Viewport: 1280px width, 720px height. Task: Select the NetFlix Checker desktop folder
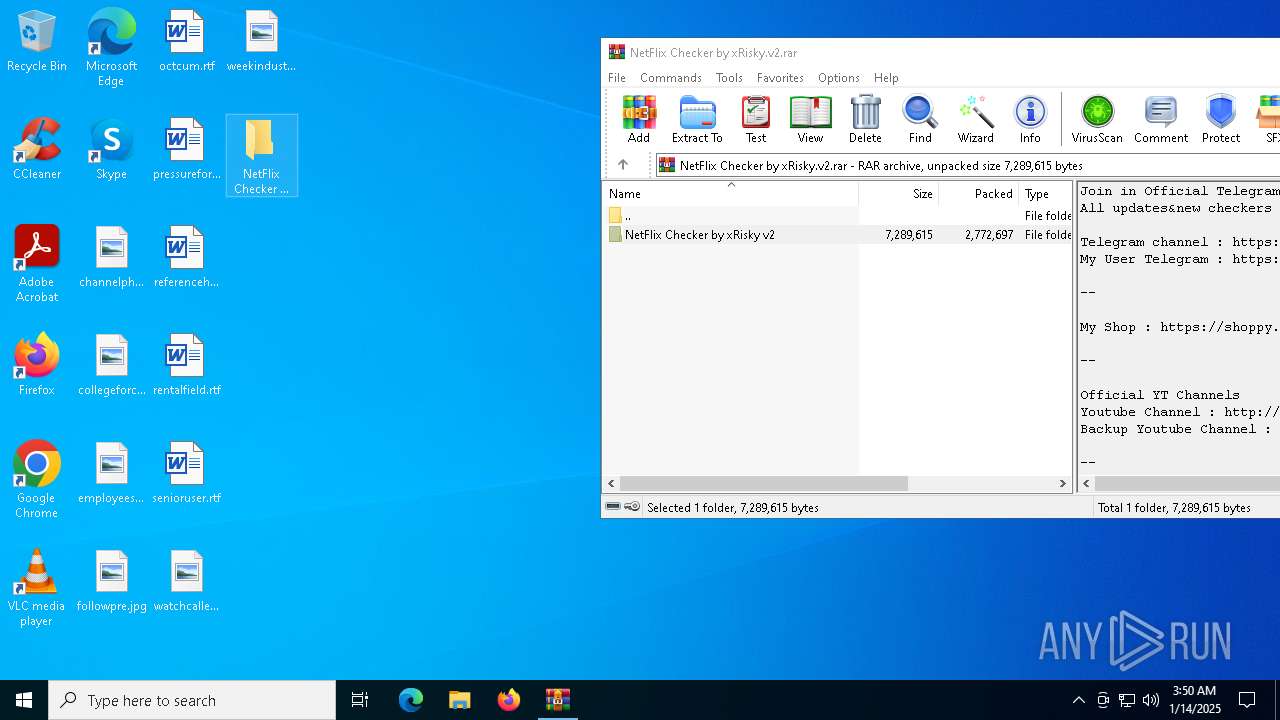[x=261, y=156]
